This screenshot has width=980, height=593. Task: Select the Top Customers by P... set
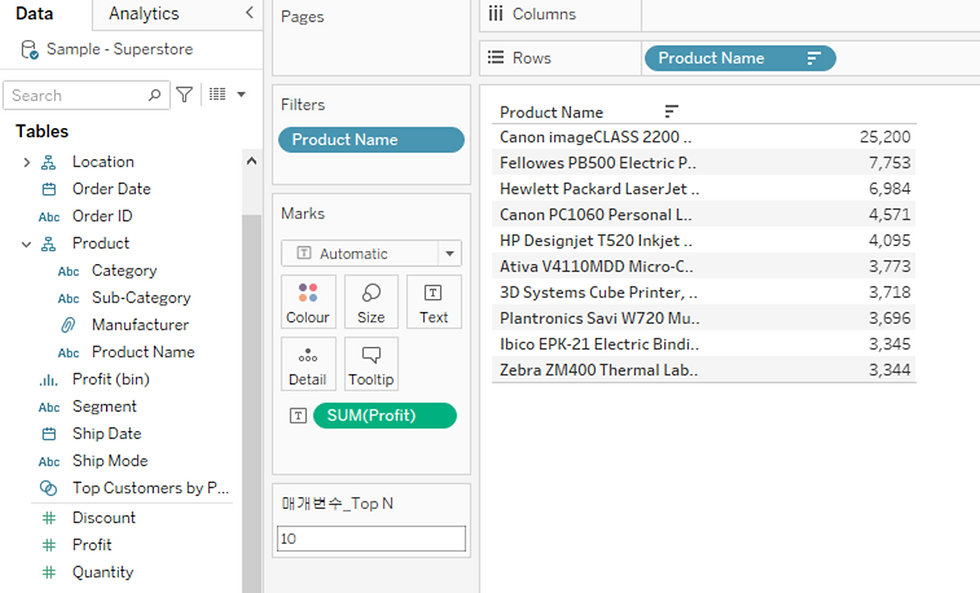pos(151,488)
